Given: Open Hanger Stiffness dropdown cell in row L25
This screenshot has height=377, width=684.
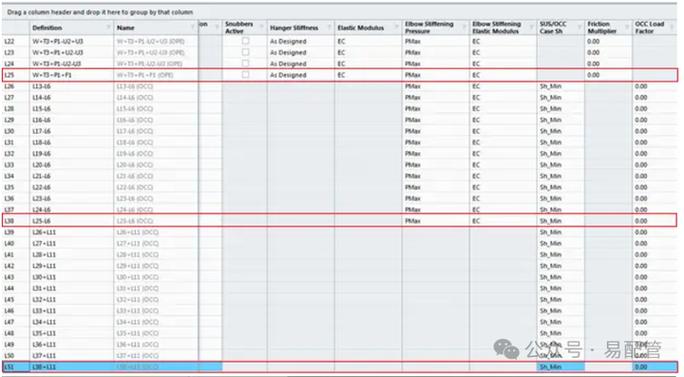Looking at the screenshot, I should click(x=301, y=75).
